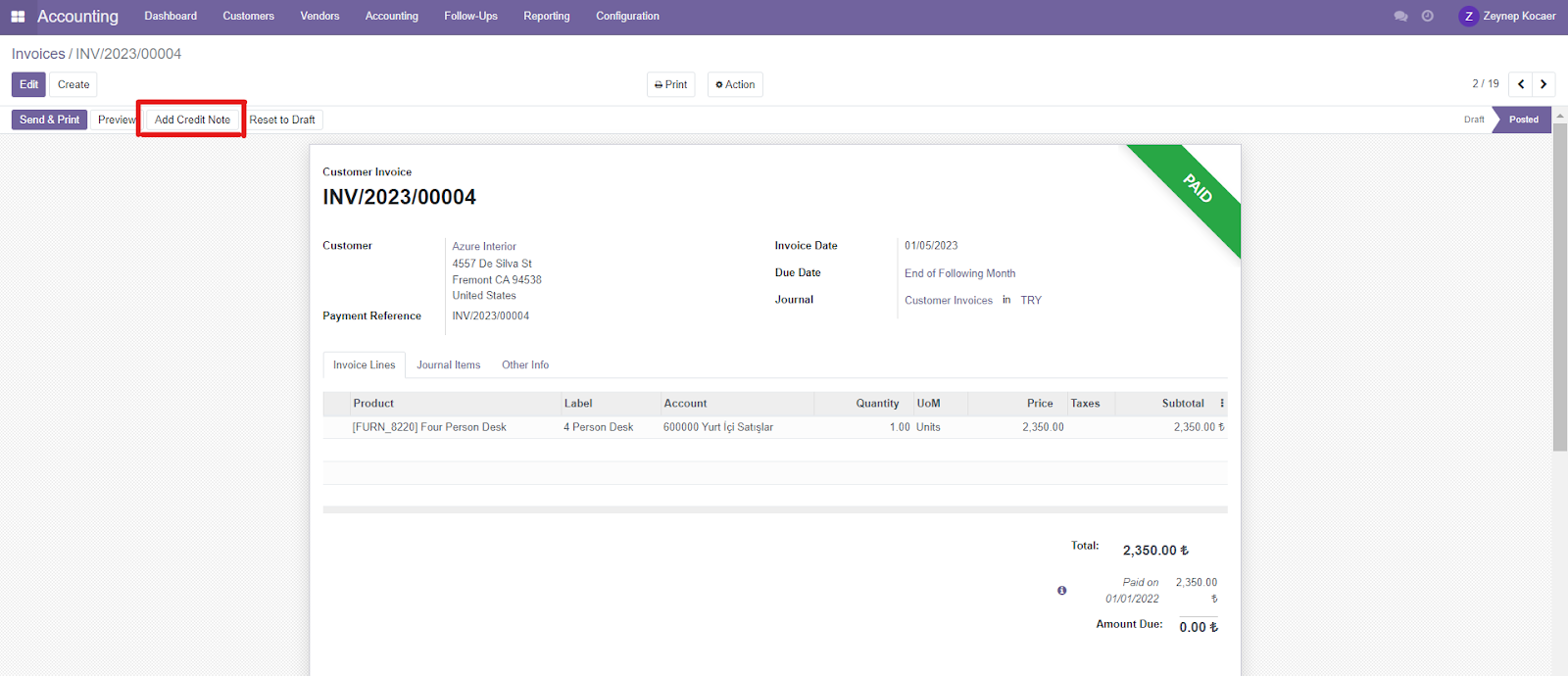Click the invoice date 01/05/2023
This screenshot has height=676, width=1568.
pos(931,246)
